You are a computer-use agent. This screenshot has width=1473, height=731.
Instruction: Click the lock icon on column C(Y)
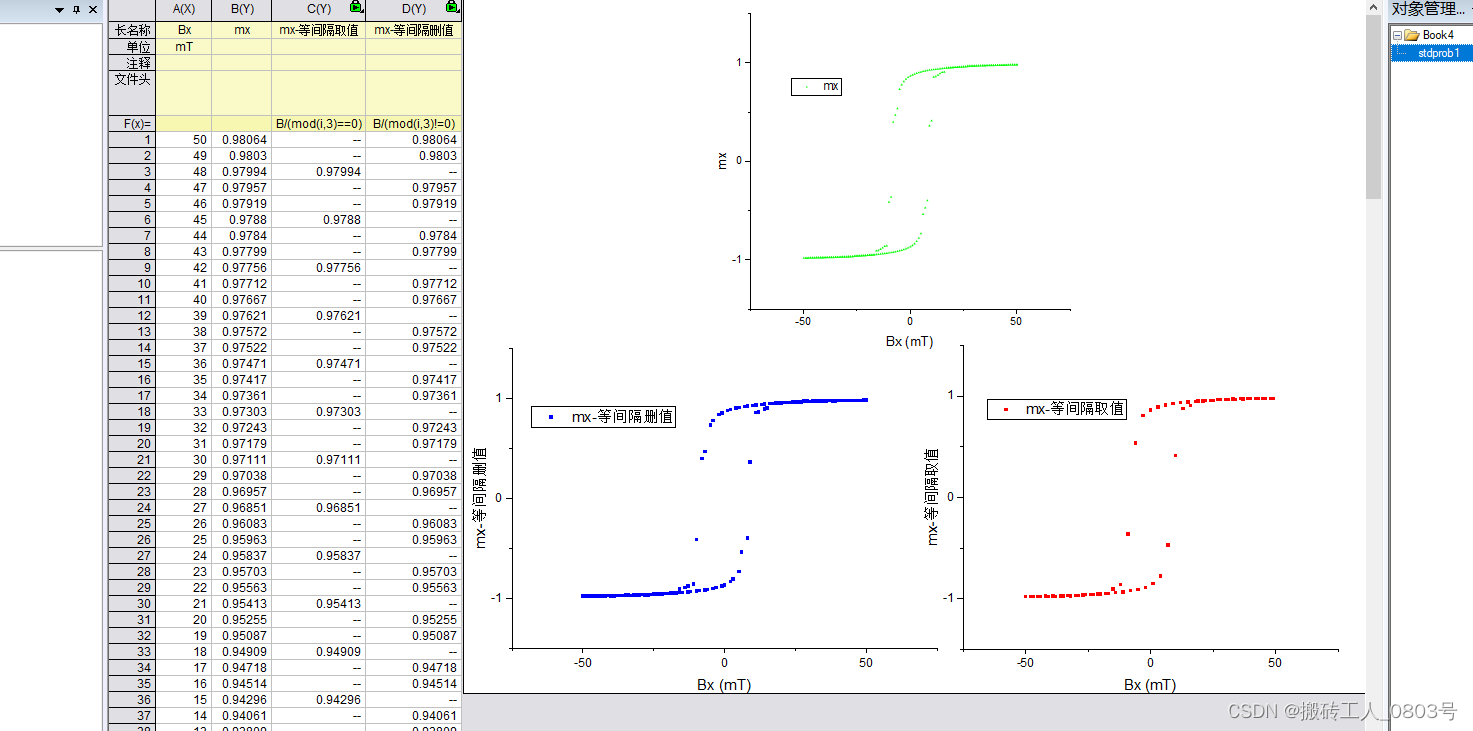356,7
